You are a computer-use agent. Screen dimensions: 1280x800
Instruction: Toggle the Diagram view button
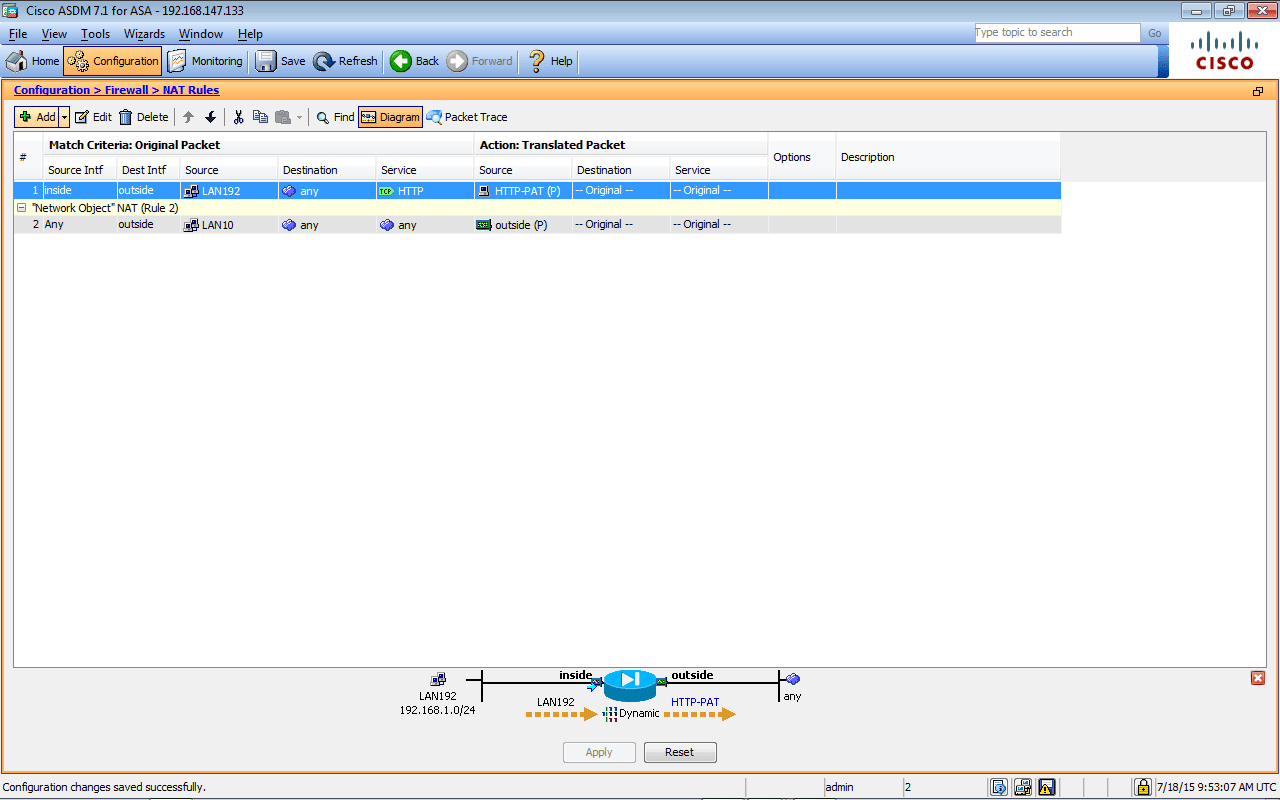click(391, 117)
